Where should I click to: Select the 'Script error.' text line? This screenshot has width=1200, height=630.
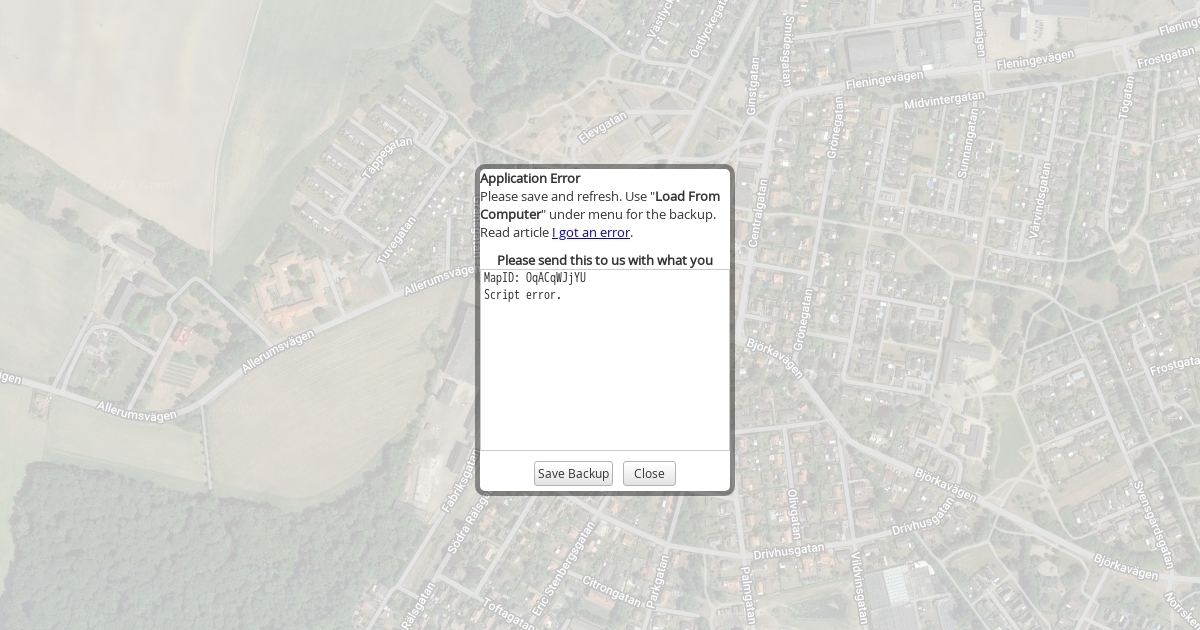(523, 295)
